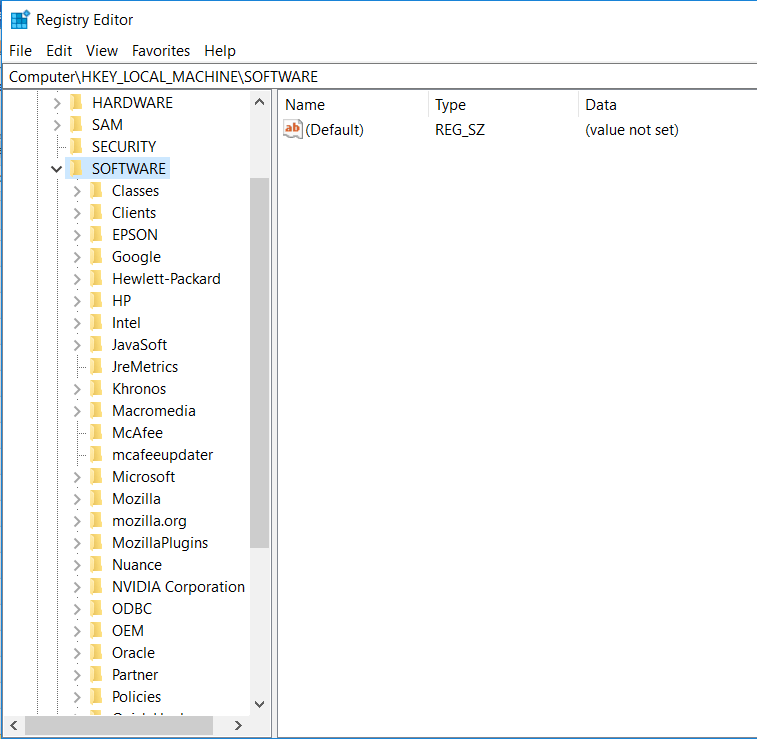
Task: Open the Favorites menu
Action: [161, 51]
